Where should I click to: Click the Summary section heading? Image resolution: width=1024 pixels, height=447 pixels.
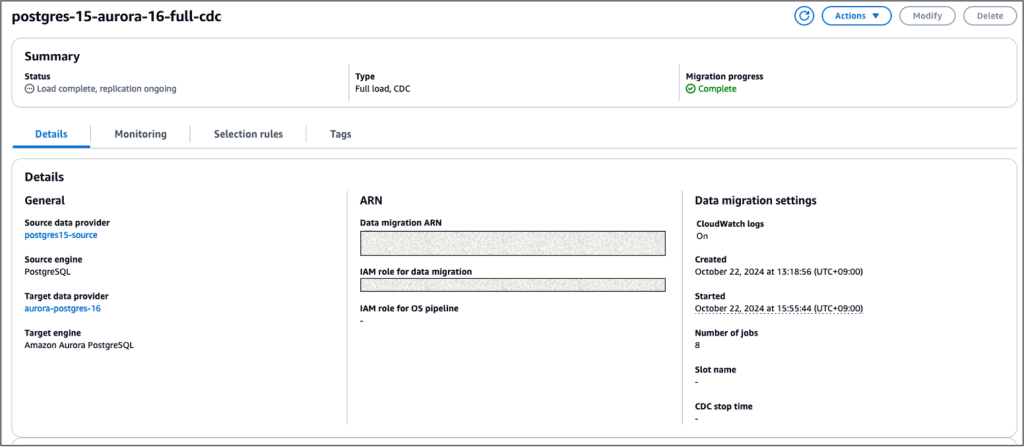[x=52, y=57]
